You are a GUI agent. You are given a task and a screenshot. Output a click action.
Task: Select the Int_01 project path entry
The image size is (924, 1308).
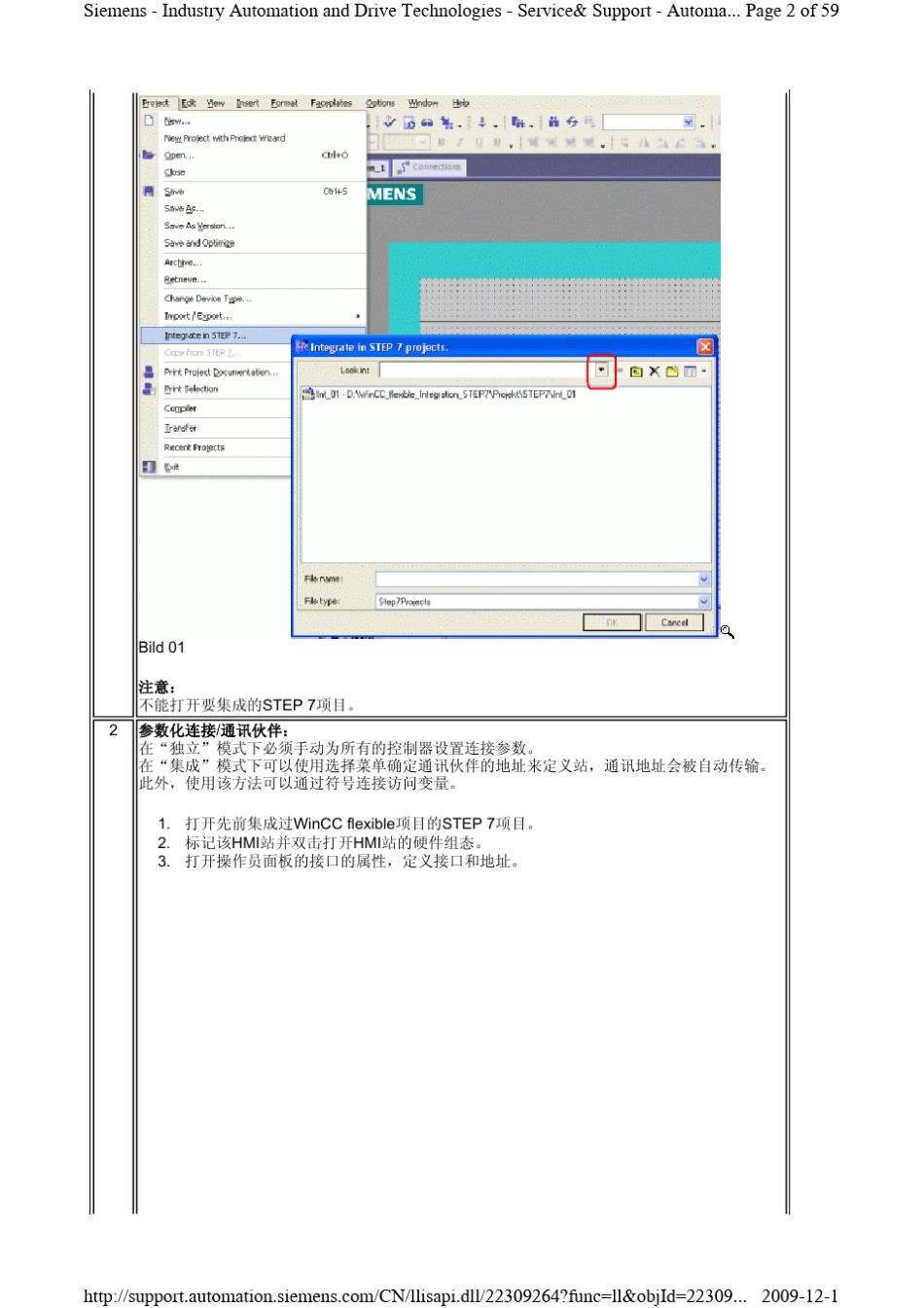(439, 394)
